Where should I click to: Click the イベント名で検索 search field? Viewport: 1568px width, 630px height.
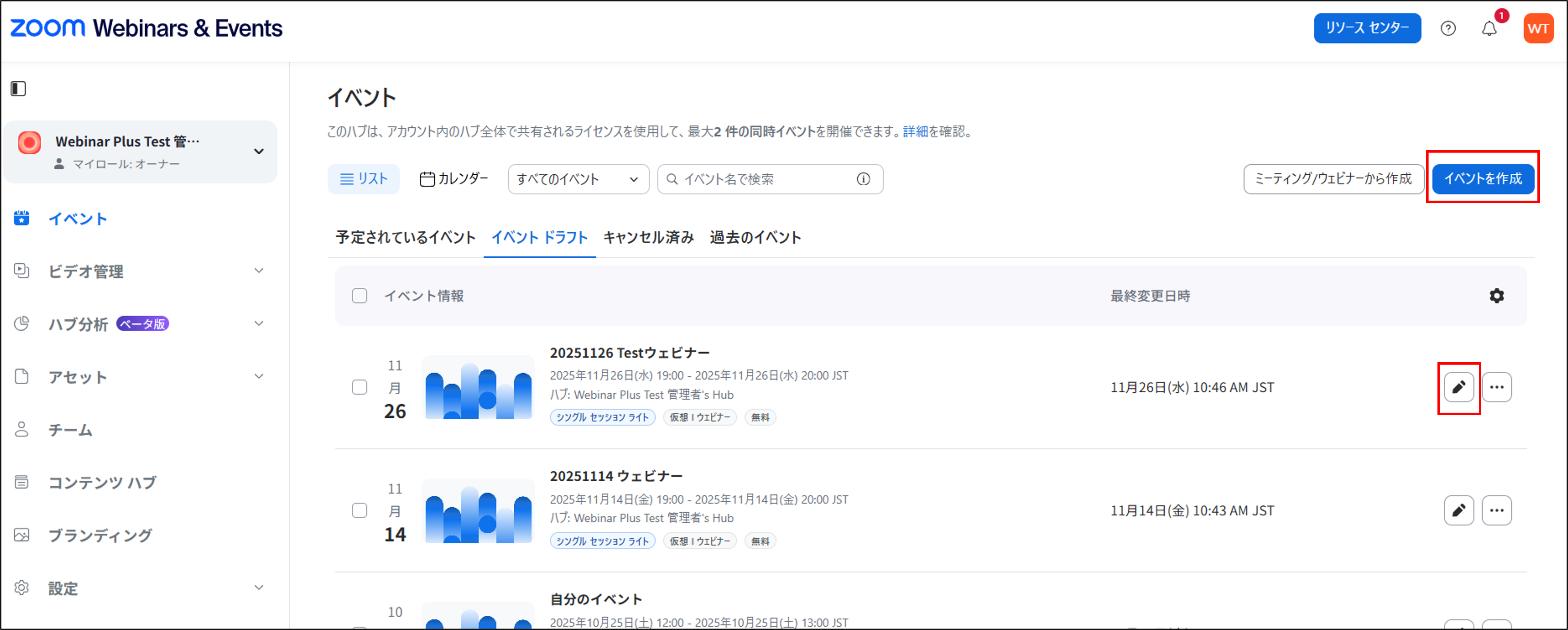pos(769,179)
